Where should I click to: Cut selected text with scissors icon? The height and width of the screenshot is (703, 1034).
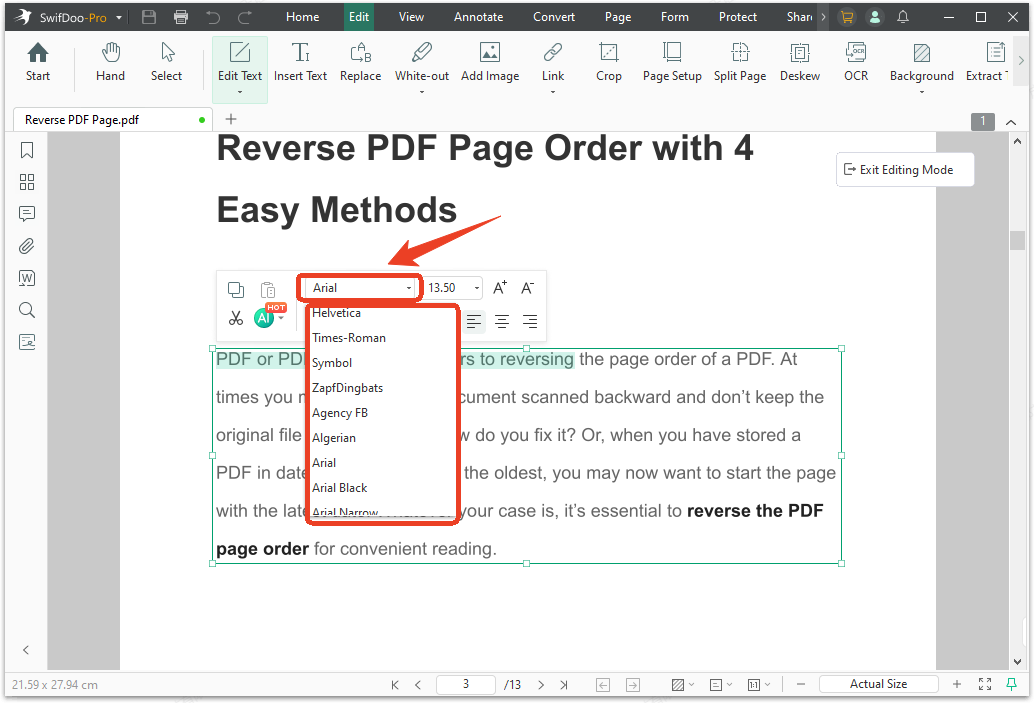coord(235,319)
